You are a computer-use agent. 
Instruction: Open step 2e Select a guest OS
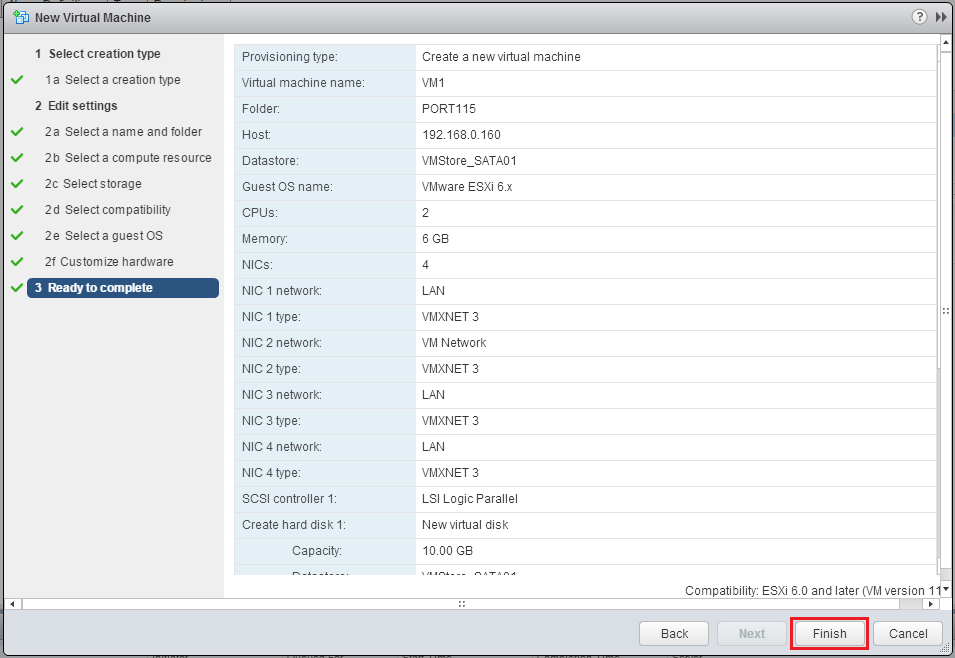pos(104,236)
